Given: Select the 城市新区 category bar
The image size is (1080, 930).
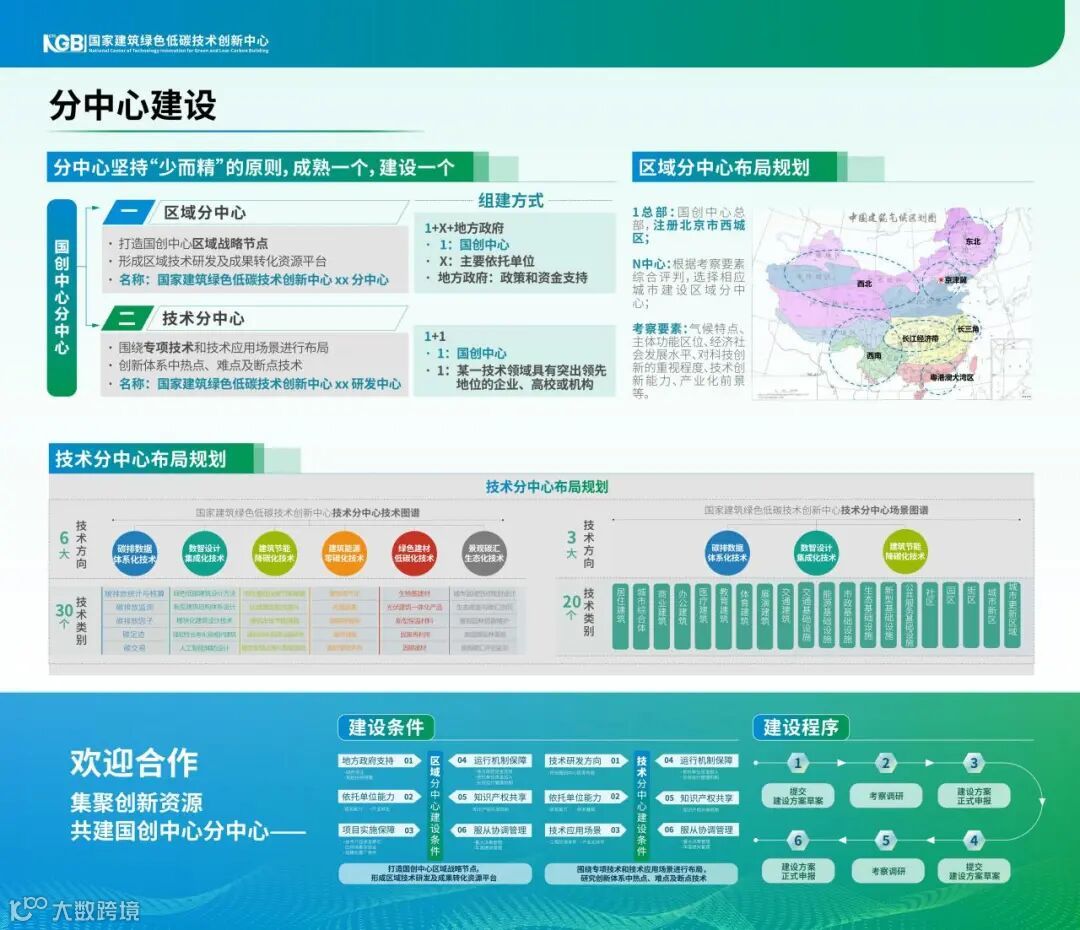Looking at the screenshot, I should point(992,614).
